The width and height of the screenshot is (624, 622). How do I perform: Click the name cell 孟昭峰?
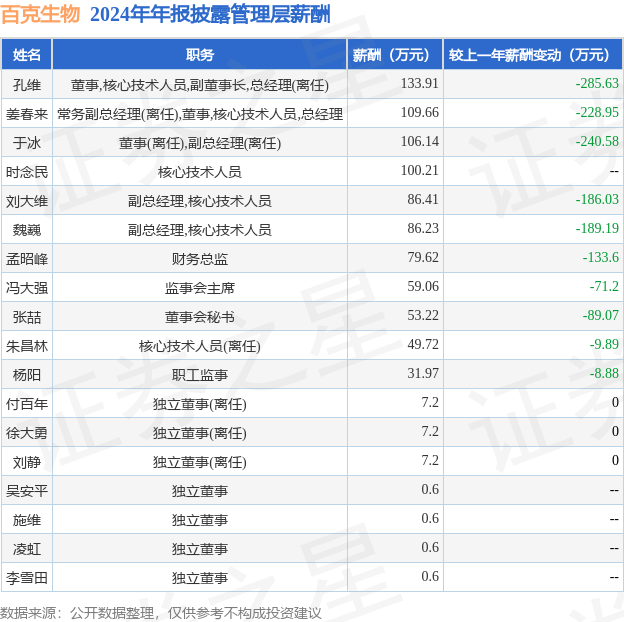[27, 259]
